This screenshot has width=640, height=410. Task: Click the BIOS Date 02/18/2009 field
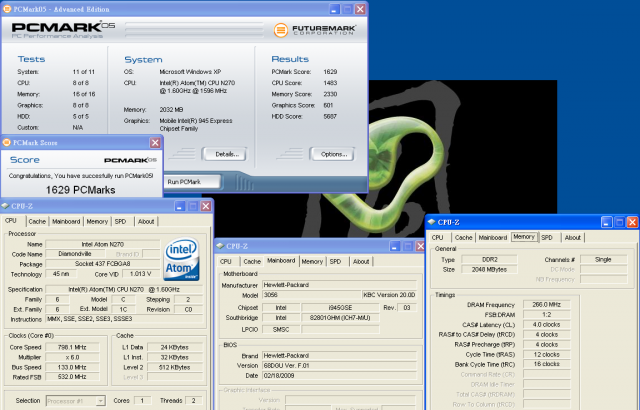pyautogui.click(x=339, y=375)
